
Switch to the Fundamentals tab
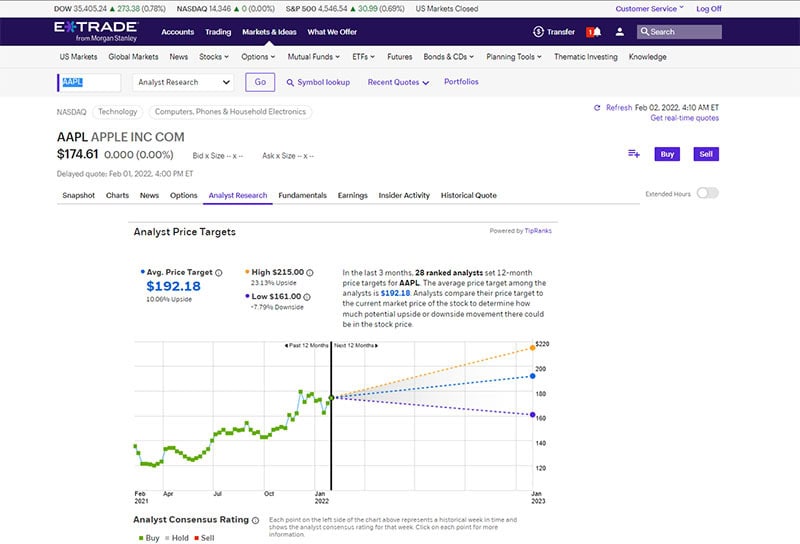tap(302, 196)
